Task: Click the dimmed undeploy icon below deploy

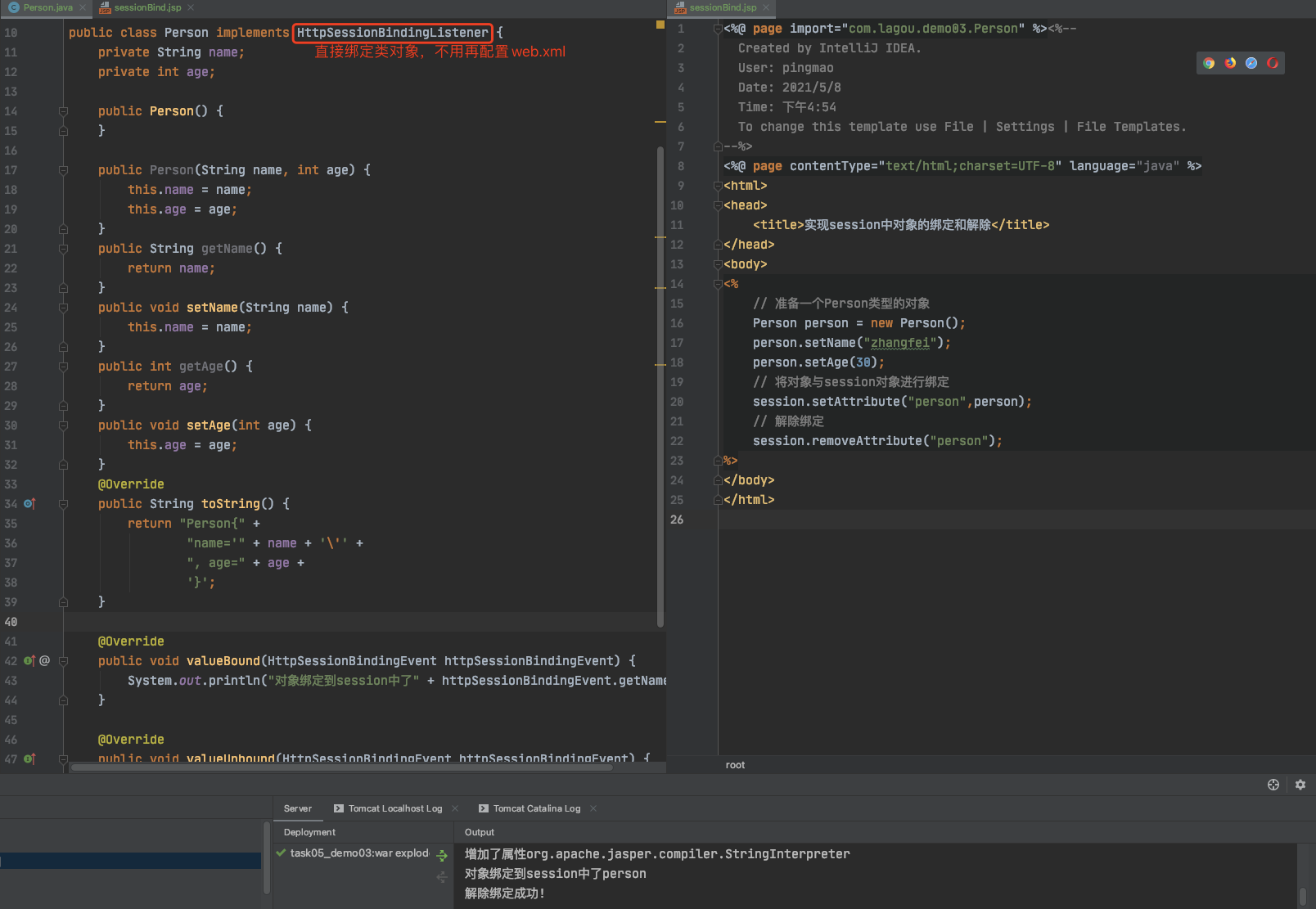Action: tap(442, 877)
